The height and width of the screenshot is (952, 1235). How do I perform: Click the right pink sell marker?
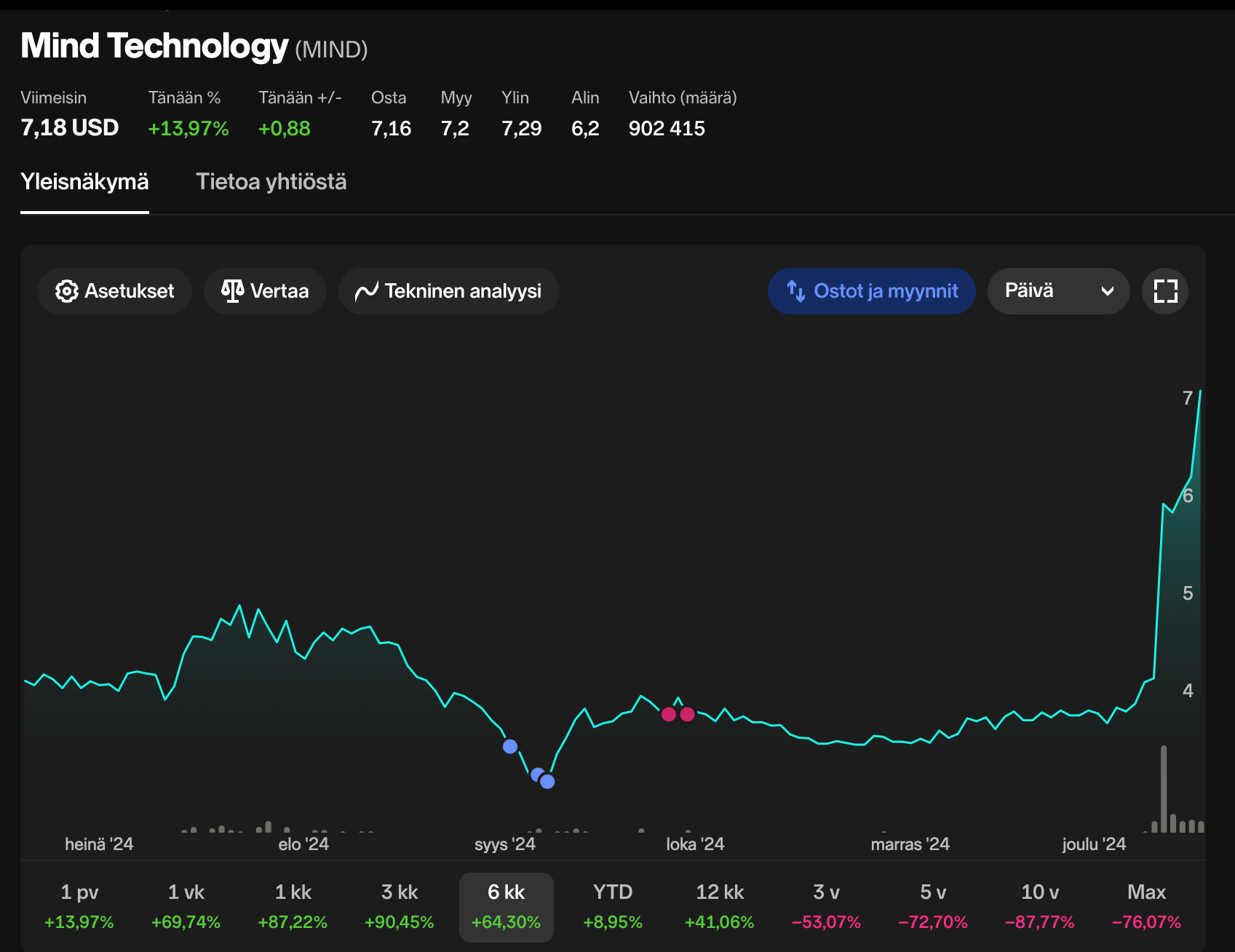687,714
